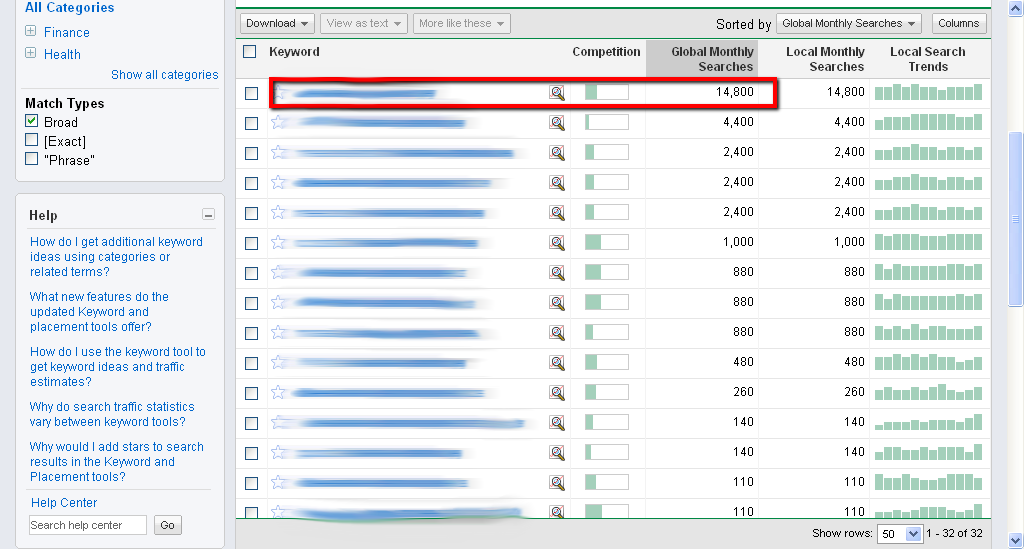The width and height of the screenshot is (1024, 549).
Task: Uncheck the Broad match type
Action: (32, 122)
